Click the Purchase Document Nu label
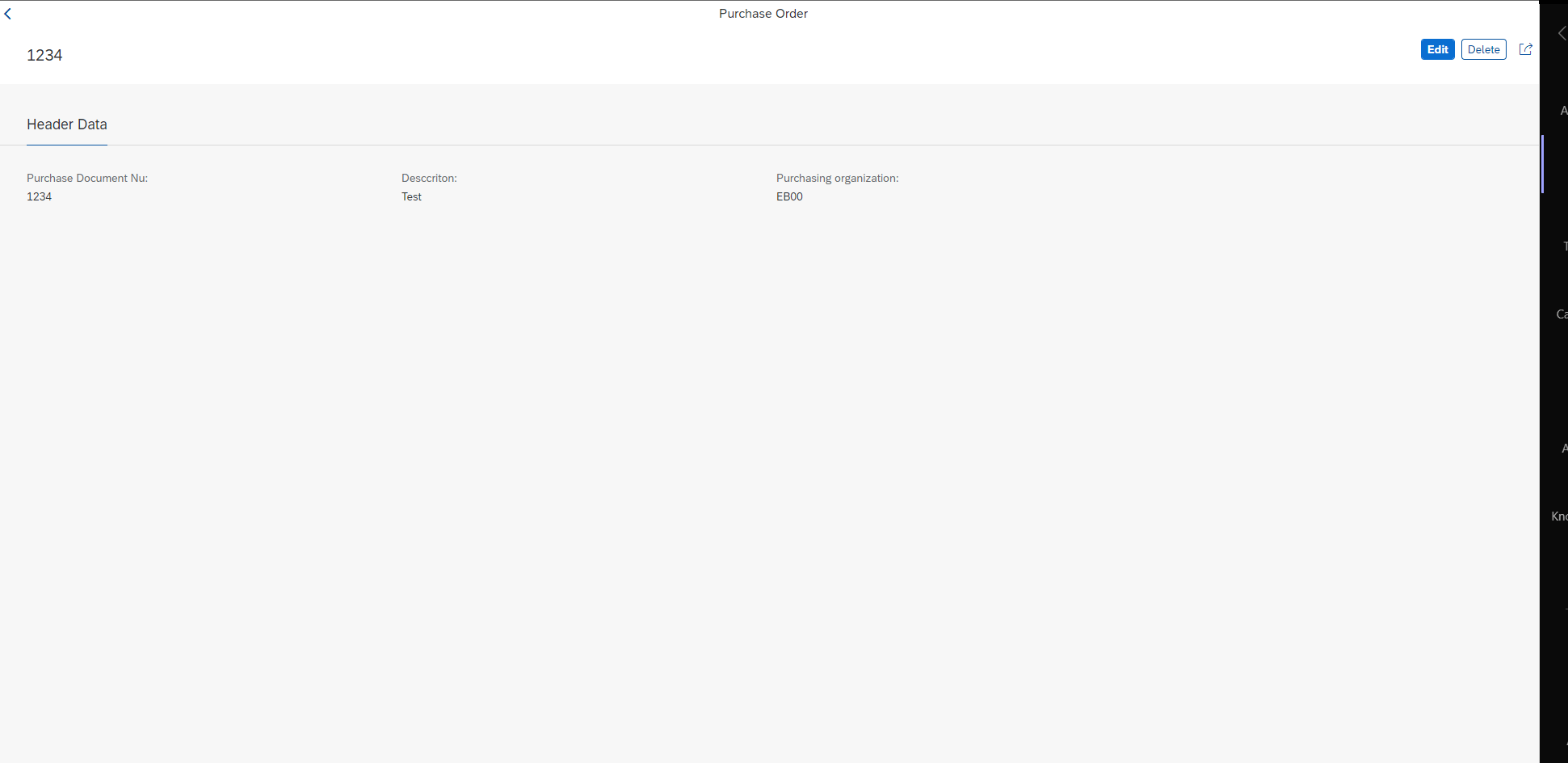Screen dimensions: 1568x763 [x=87, y=178]
